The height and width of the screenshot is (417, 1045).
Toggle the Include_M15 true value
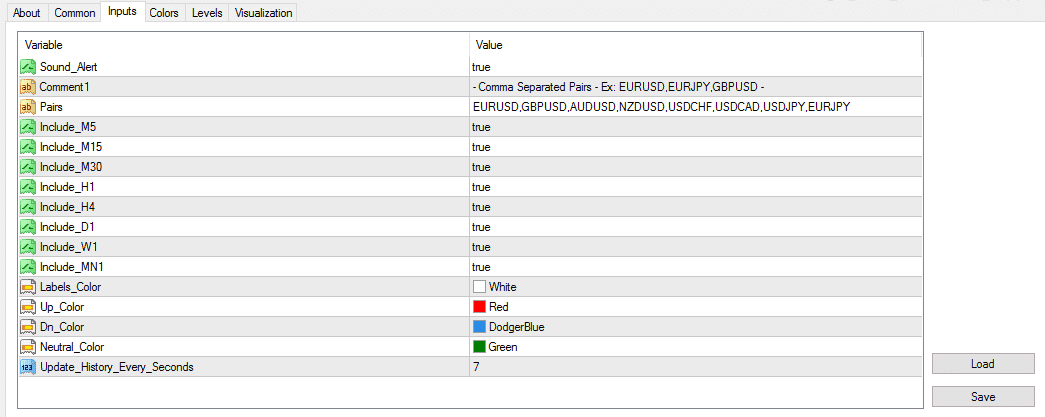click(x=481, y=147)
